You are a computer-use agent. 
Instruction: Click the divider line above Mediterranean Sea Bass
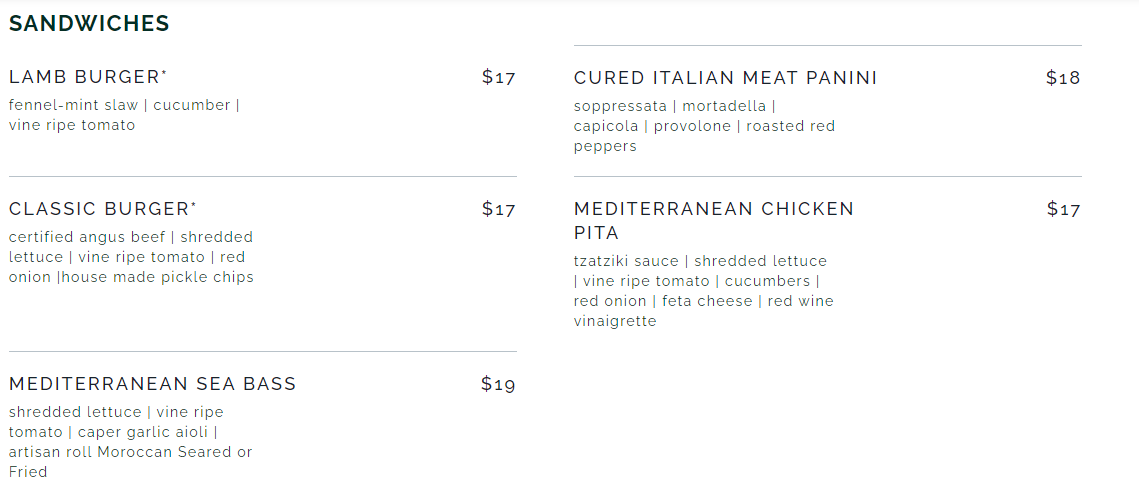pos(262,352)
